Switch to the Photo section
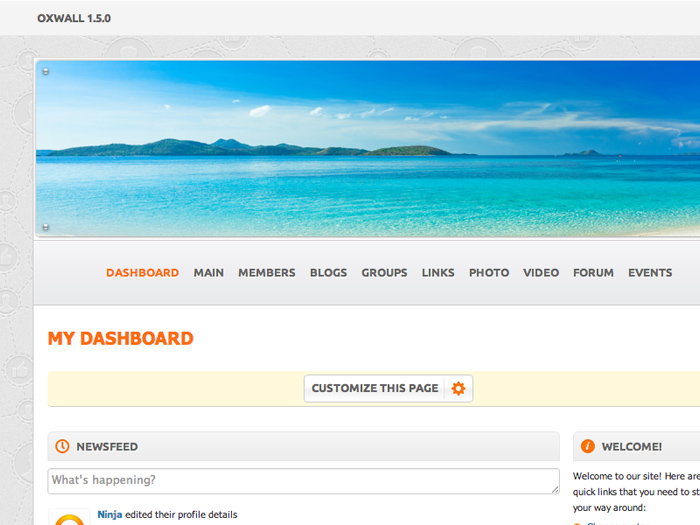 pos(489,273)
